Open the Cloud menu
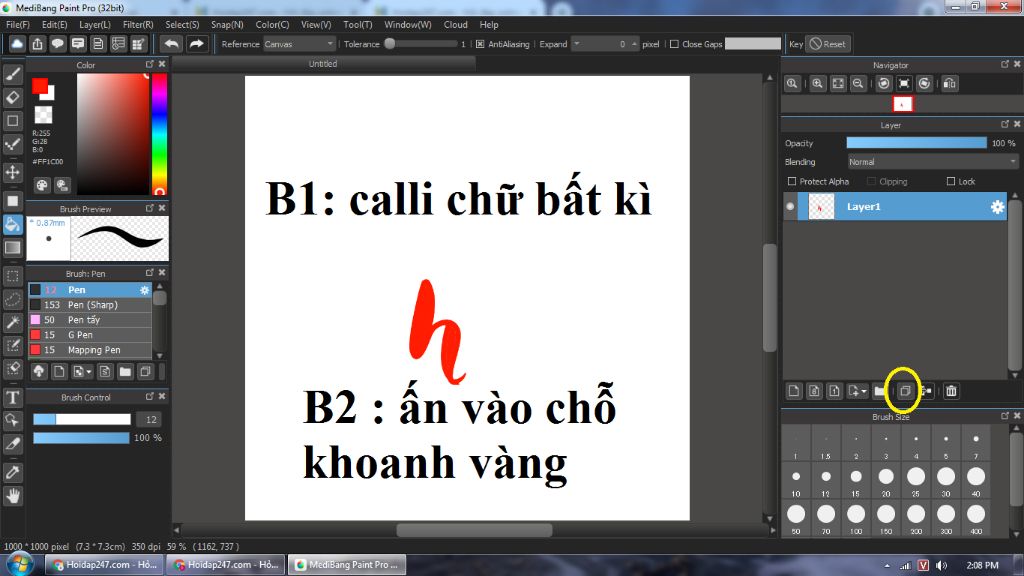 (455, 24)
